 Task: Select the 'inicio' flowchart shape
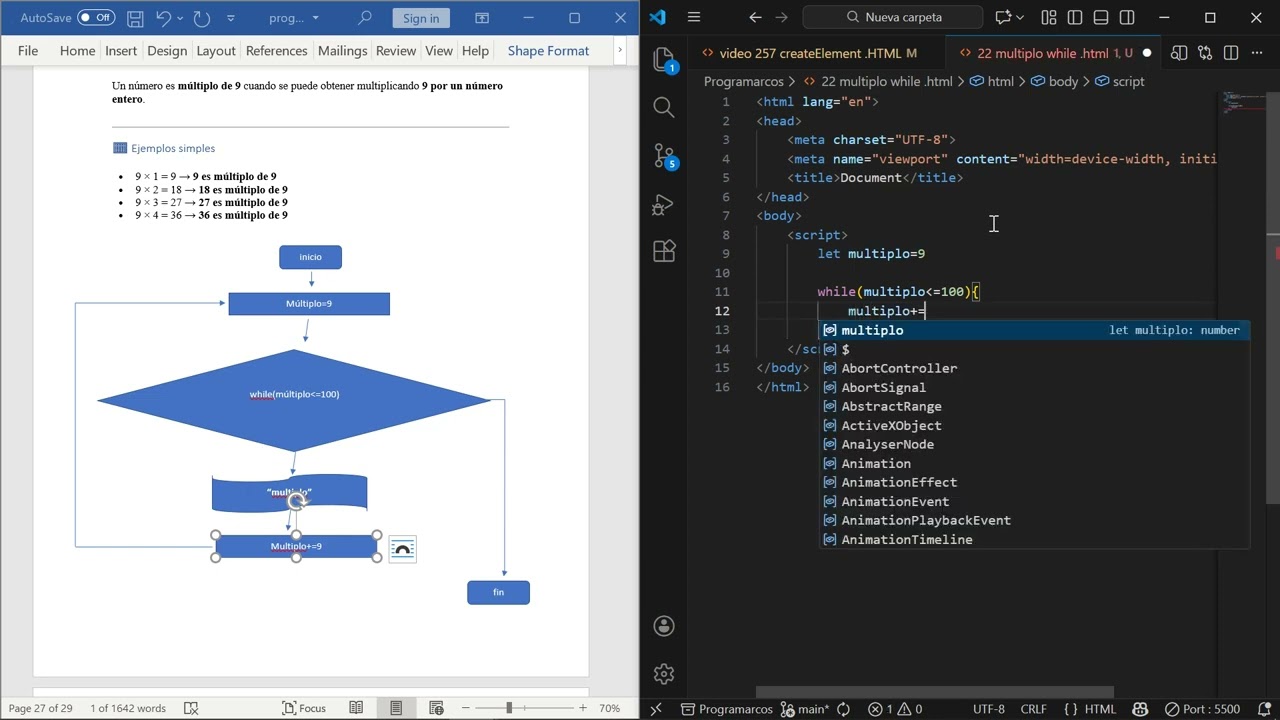[310, 257]
